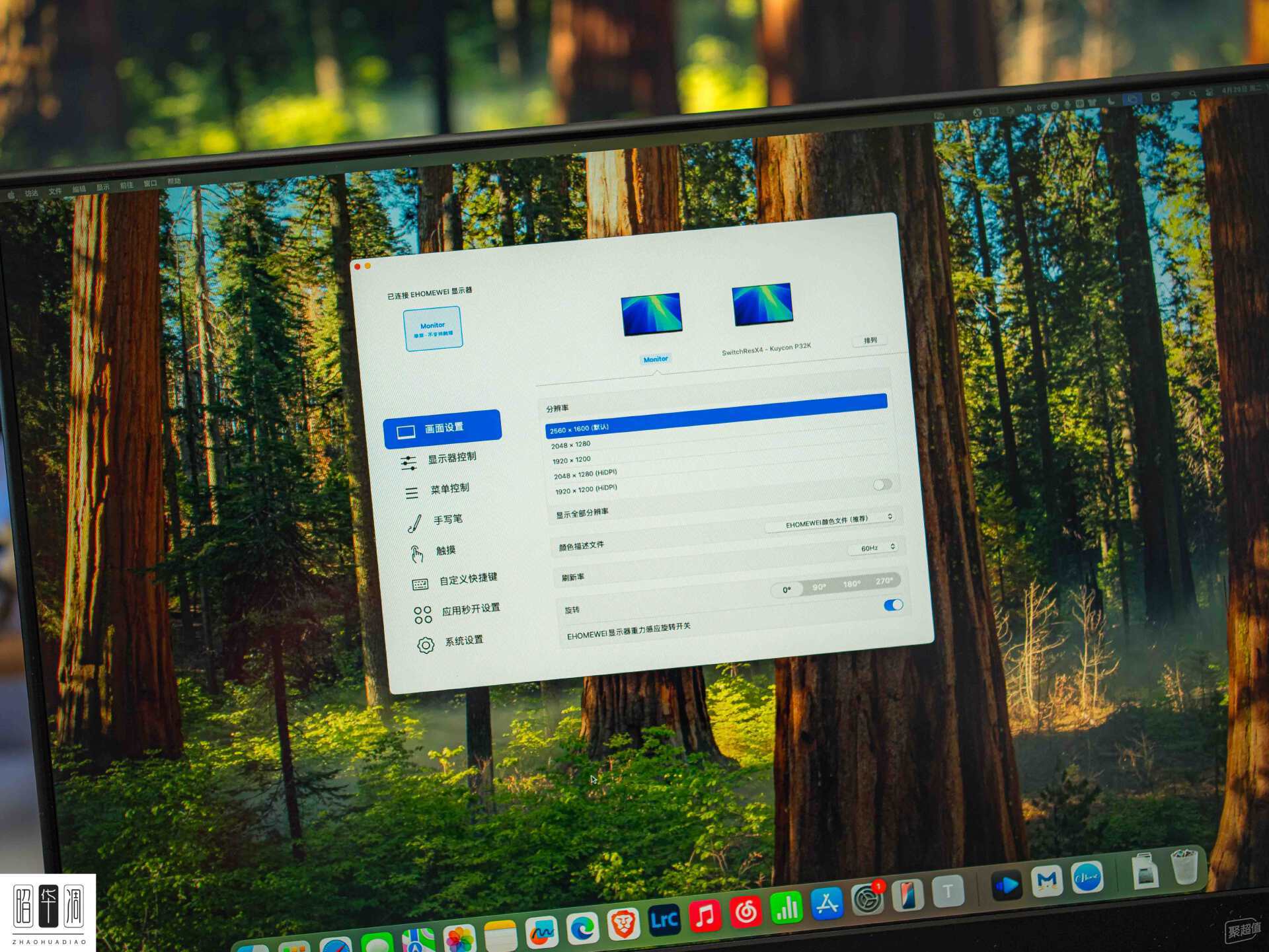Open Photos from the dock
The width and height of the screenshot is (1269, 952).
point(459,938)
